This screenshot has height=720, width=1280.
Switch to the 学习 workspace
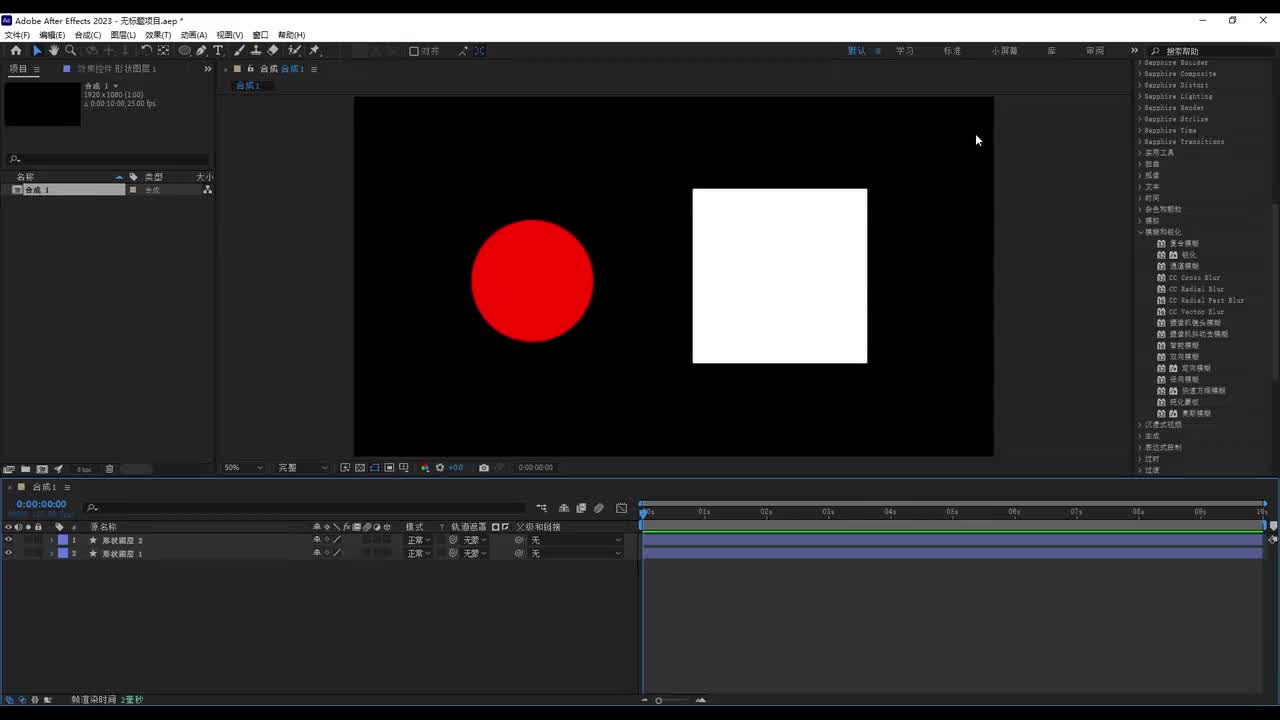pyautogui.click(x=905, y=51)
